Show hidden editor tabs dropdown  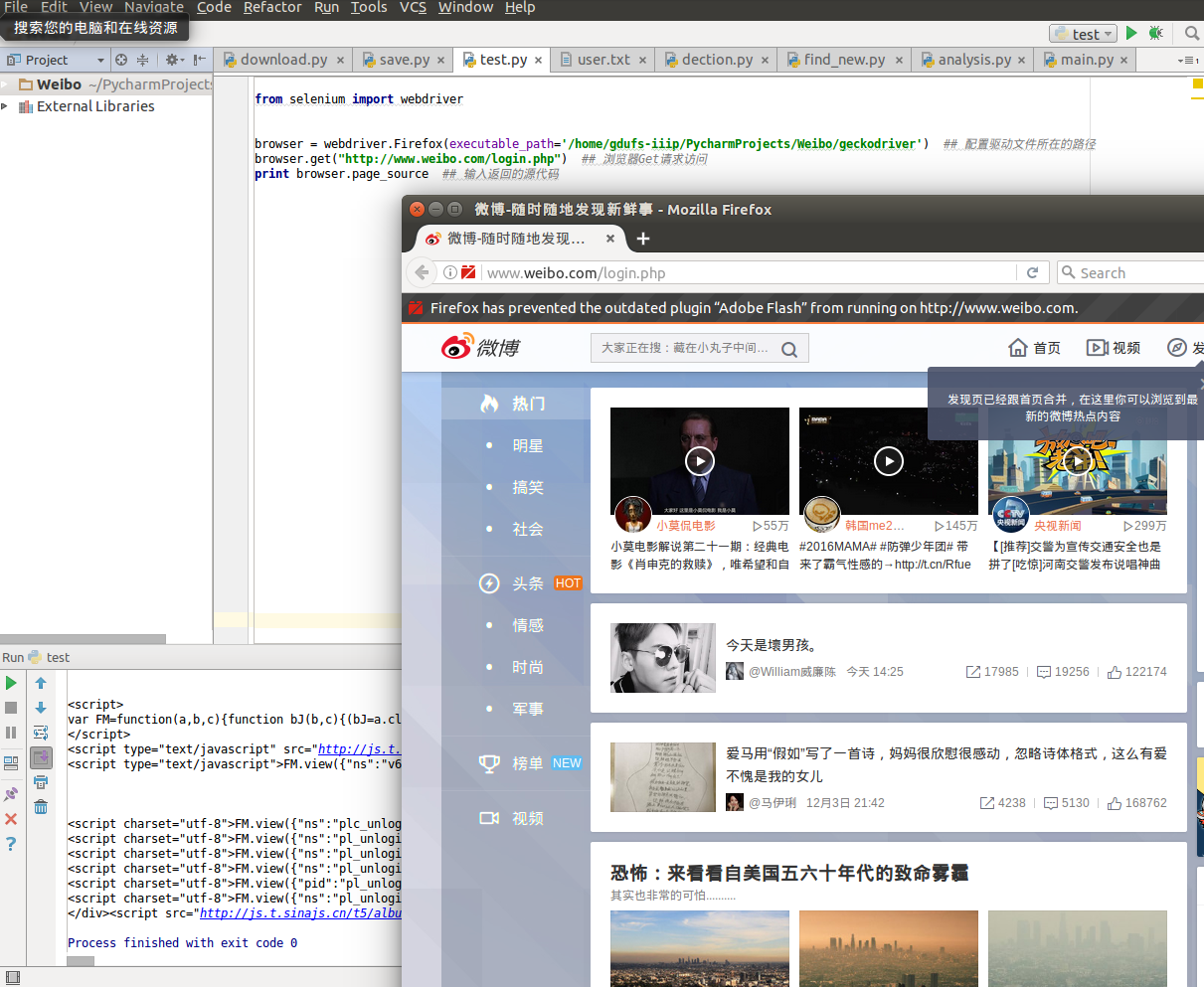click(x=1187, y=60)
